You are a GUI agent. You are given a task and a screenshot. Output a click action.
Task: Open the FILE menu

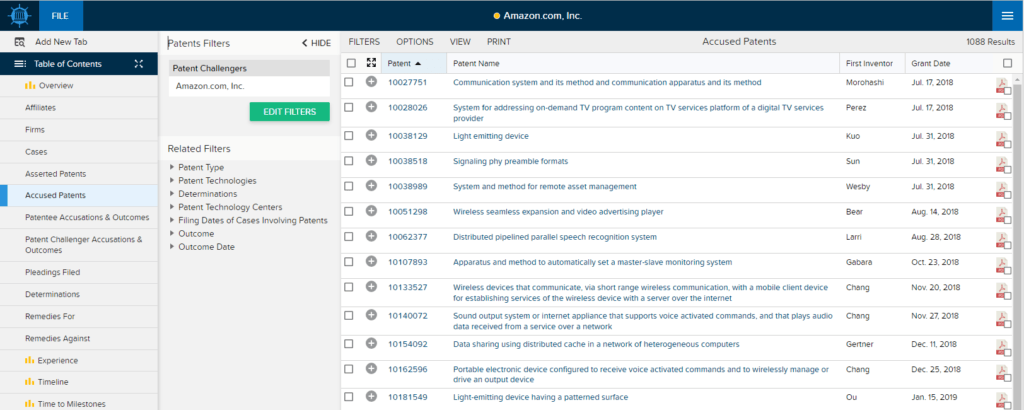[60, 16]
